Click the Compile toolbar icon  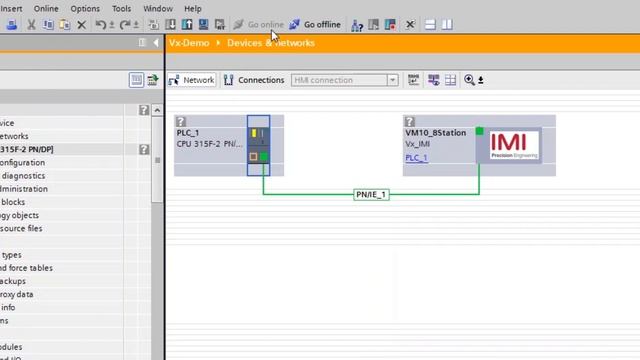pos(154,24)
